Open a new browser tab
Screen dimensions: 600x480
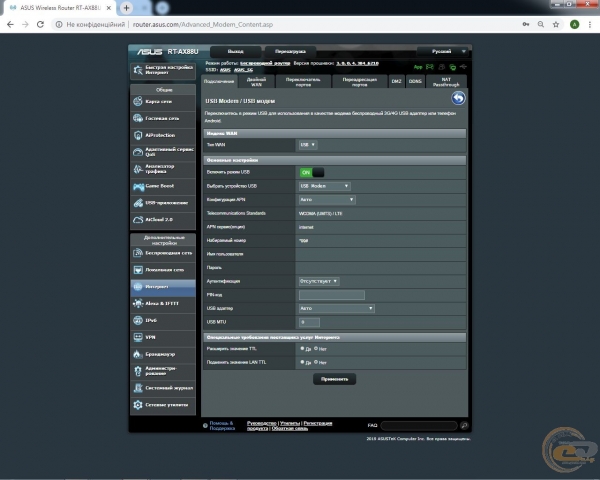click(126, 8)
